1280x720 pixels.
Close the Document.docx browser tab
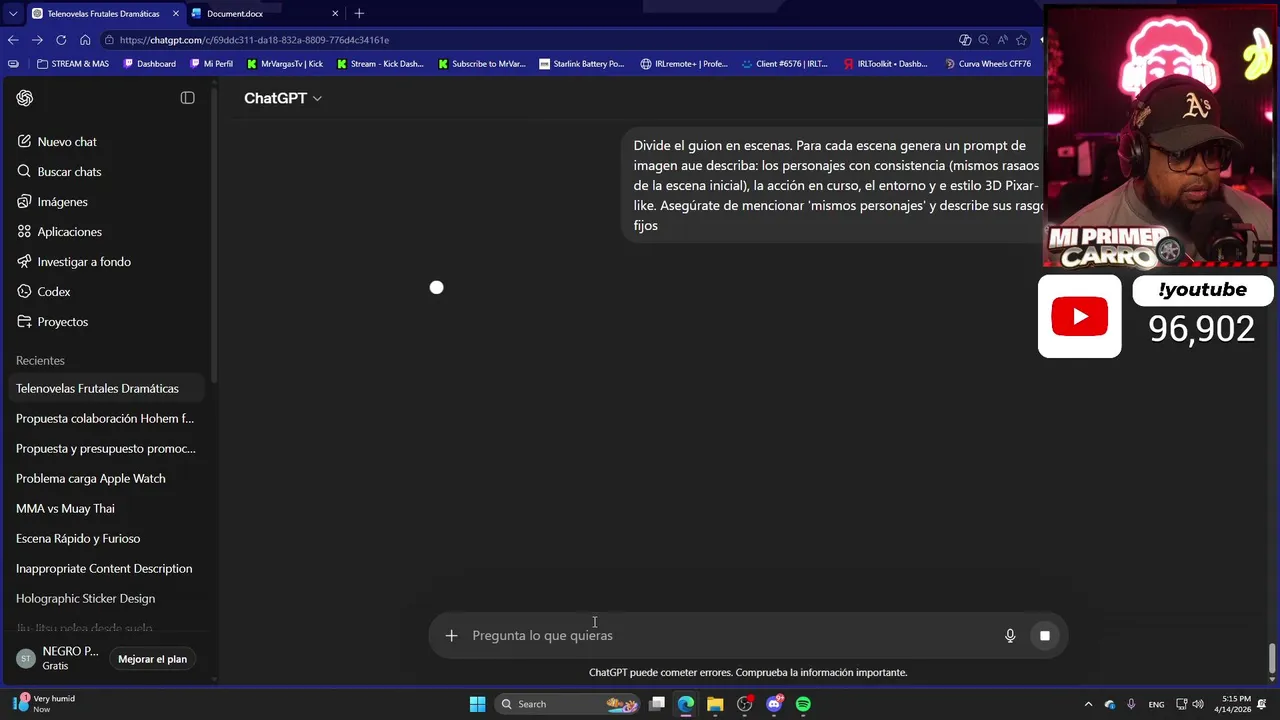coord(335,14)
